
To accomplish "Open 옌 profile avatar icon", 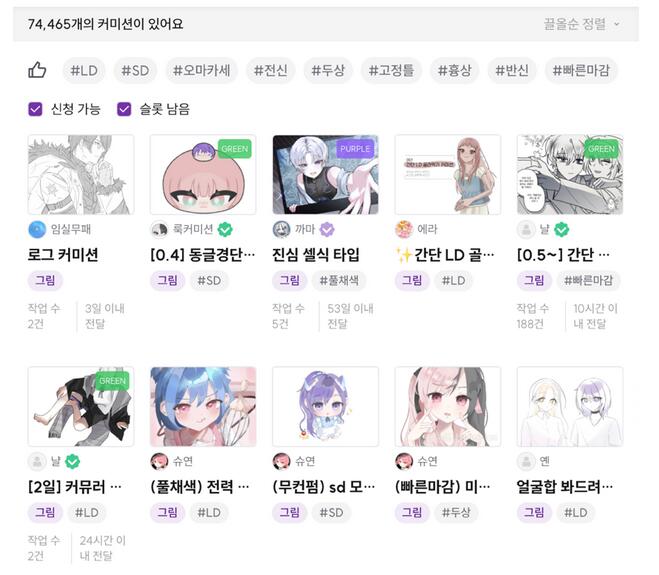I will point(526,461).
